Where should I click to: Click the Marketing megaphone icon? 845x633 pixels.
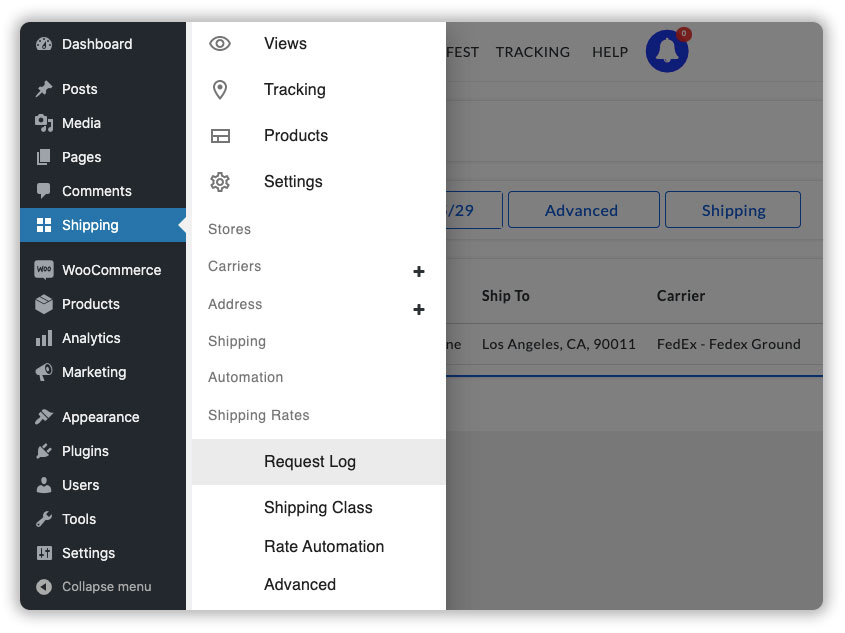point(44,372)
